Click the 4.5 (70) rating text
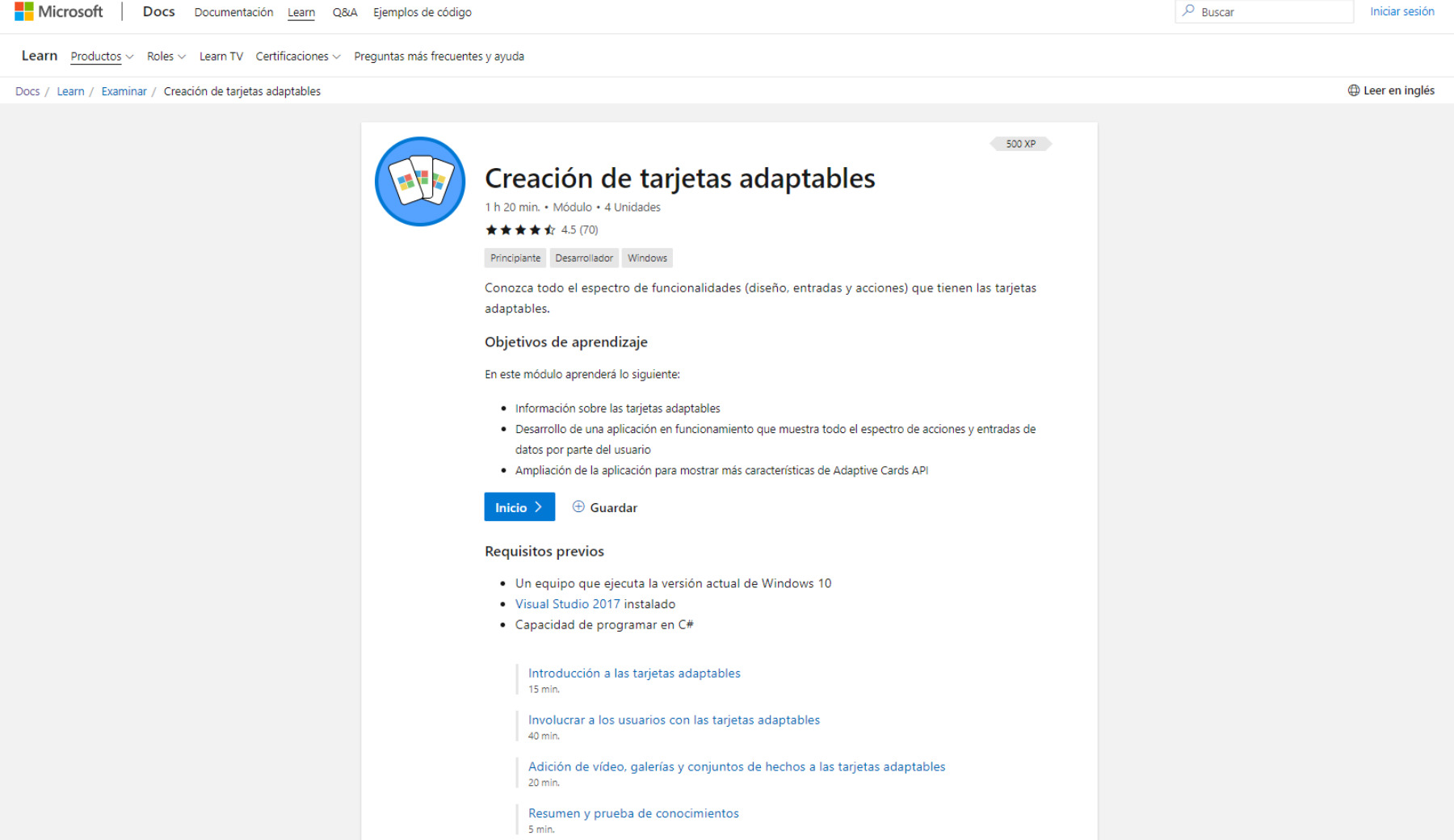The width and height of the screenshot is (1454, 840). [x=580, y=230]
